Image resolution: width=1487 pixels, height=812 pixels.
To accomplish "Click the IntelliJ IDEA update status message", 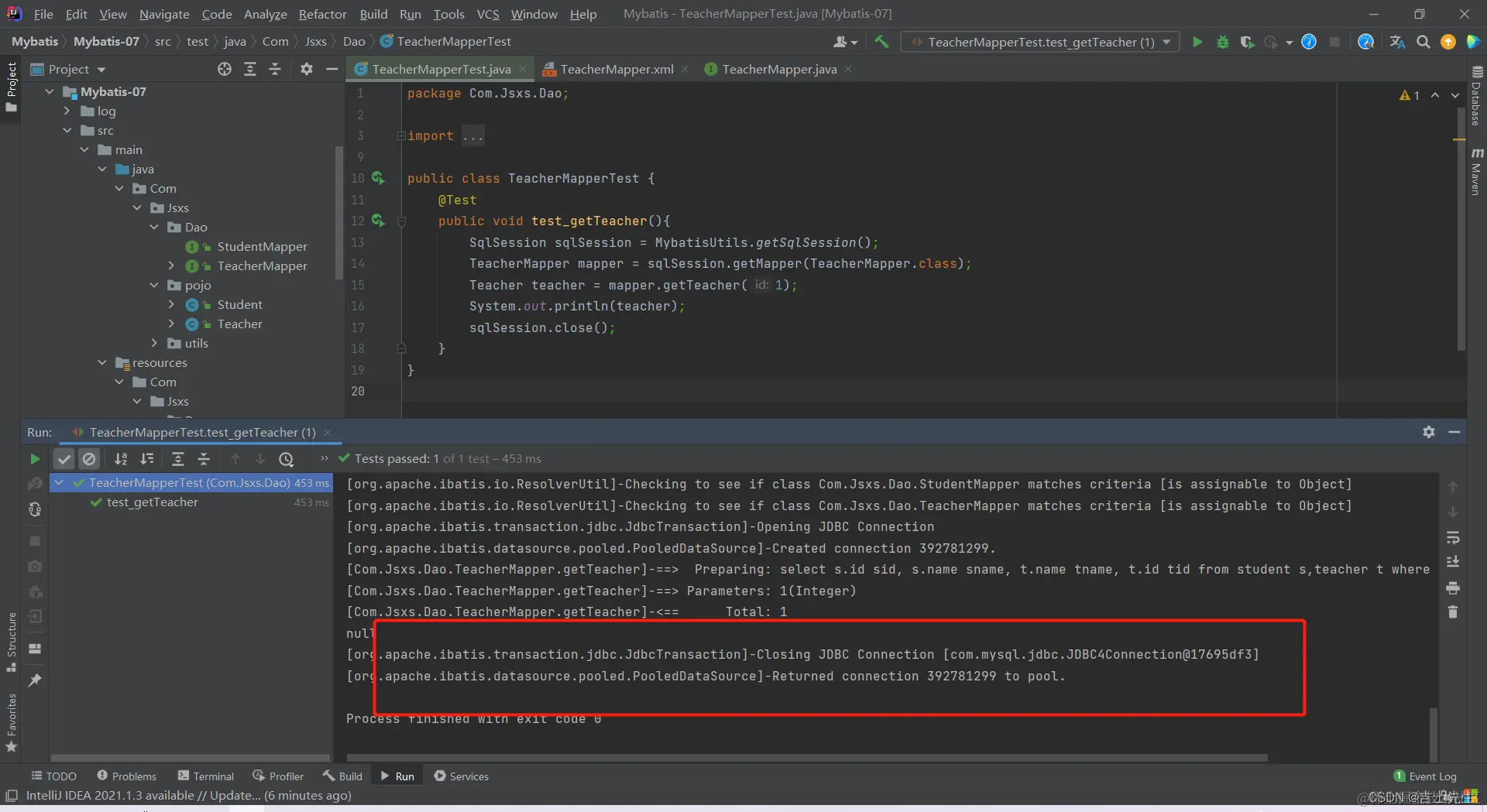I will 189,795.
